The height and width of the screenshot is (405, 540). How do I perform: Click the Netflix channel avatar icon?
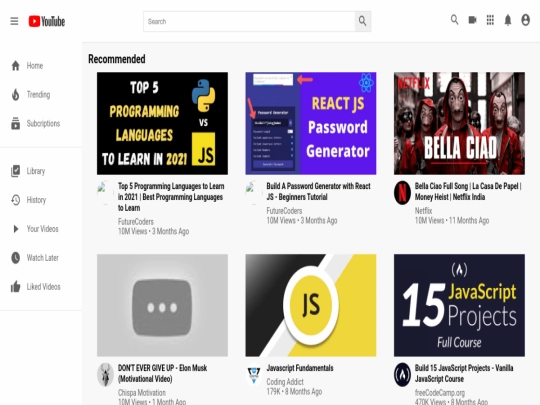point(402,193)
